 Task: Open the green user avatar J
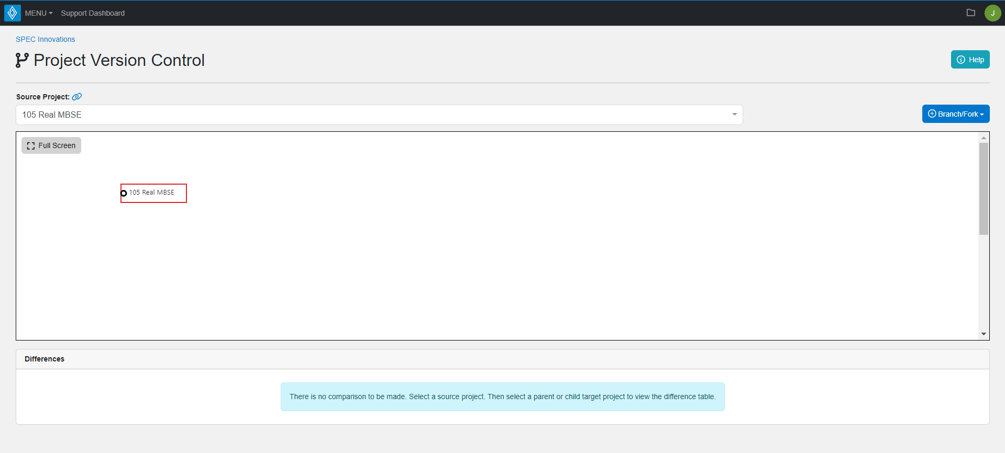992,13
